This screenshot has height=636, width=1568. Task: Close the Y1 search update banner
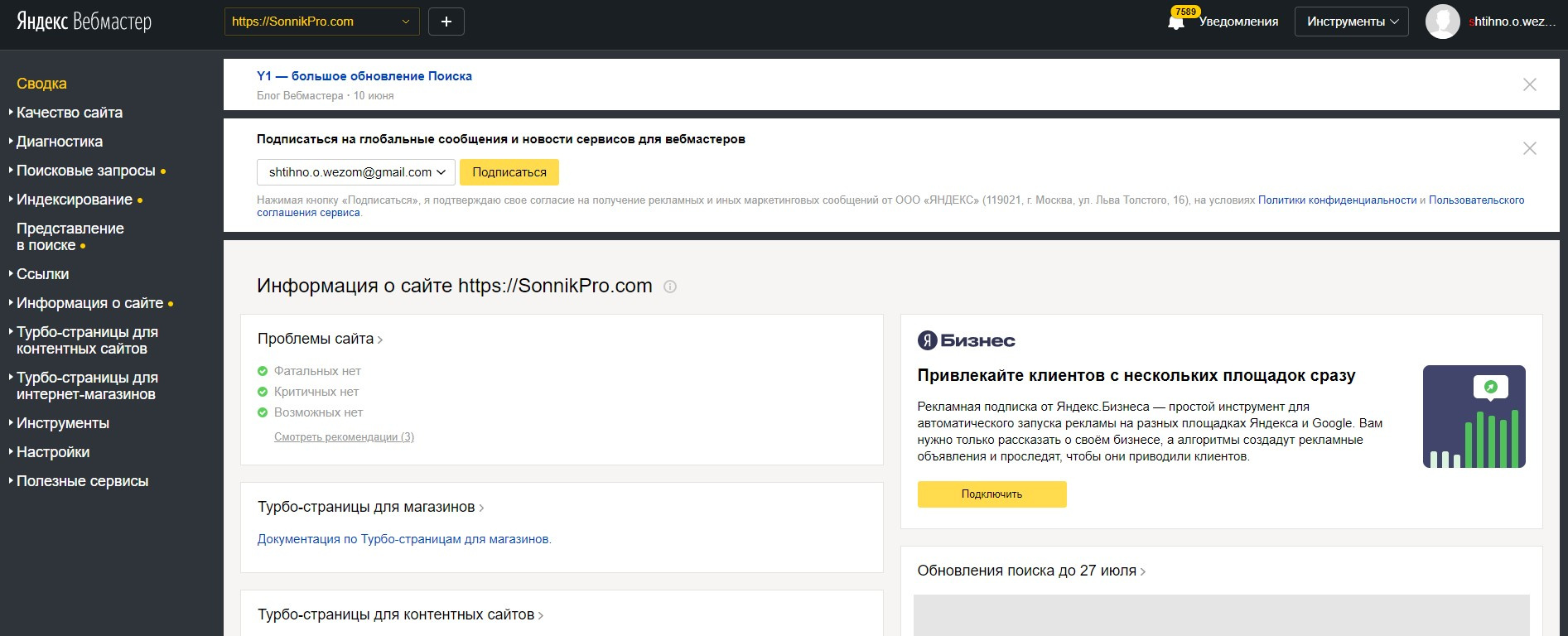point(1529,84)
